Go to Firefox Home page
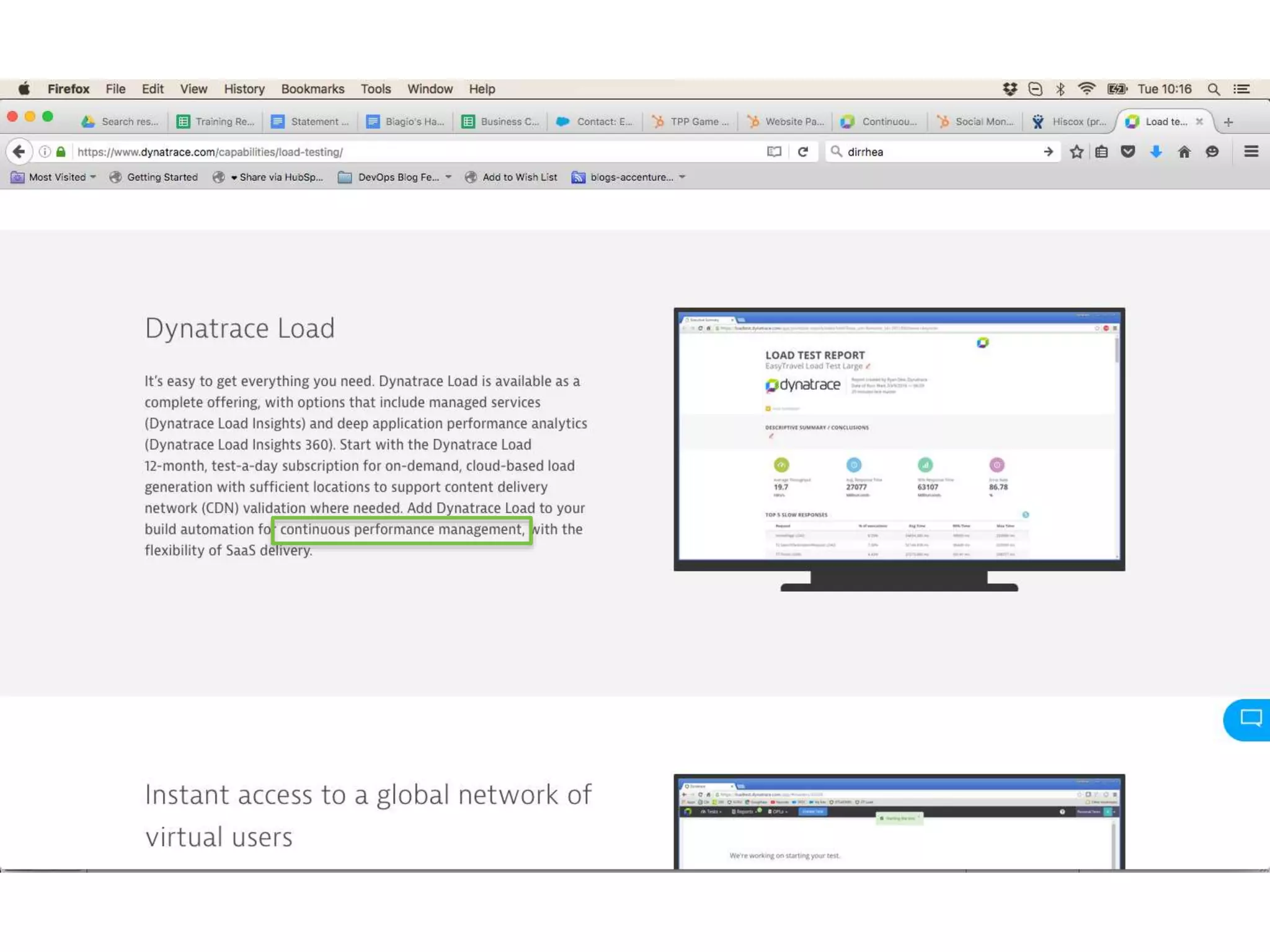Viewport: 1270px width, 952px height. pyautogui.click(x=1184, y=151)
